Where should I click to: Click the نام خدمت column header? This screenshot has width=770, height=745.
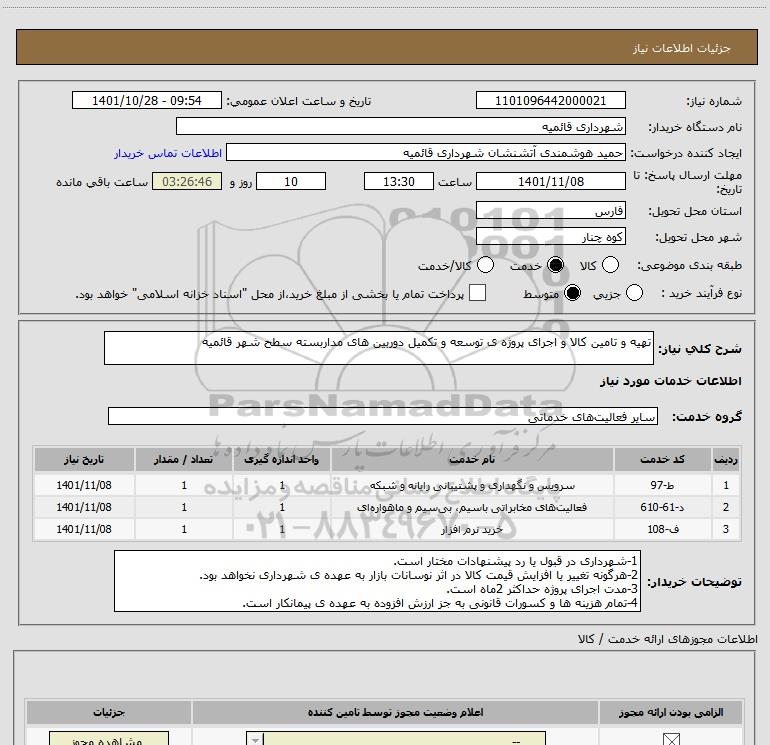pos(472,459)
